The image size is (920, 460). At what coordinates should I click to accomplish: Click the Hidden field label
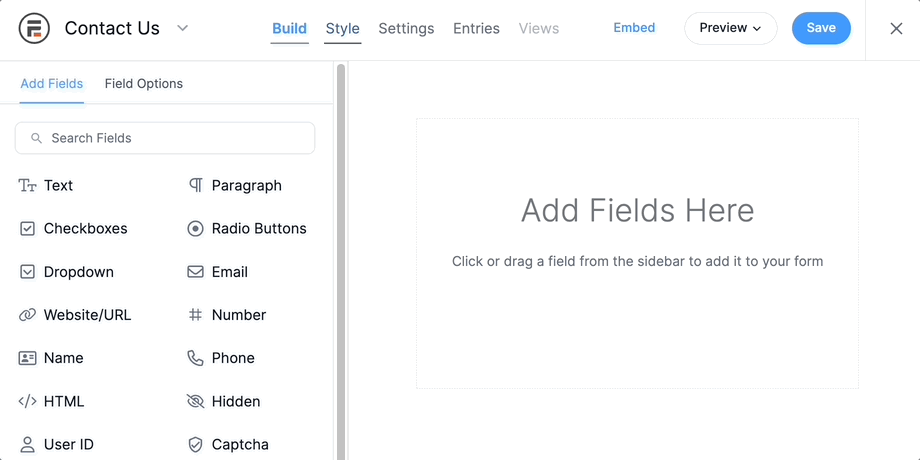coord(236,401)
